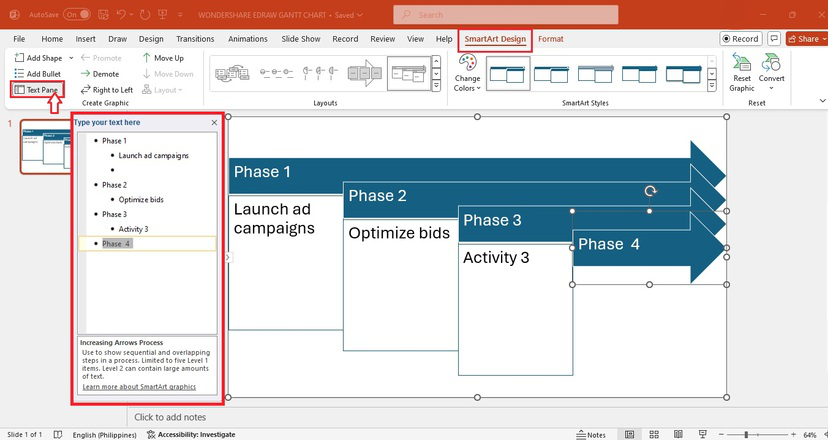This screenshot has height=440, width=828.
Task: Collapse the ribbon chevron
Action: pyautogui.click(x=822, y=100)
